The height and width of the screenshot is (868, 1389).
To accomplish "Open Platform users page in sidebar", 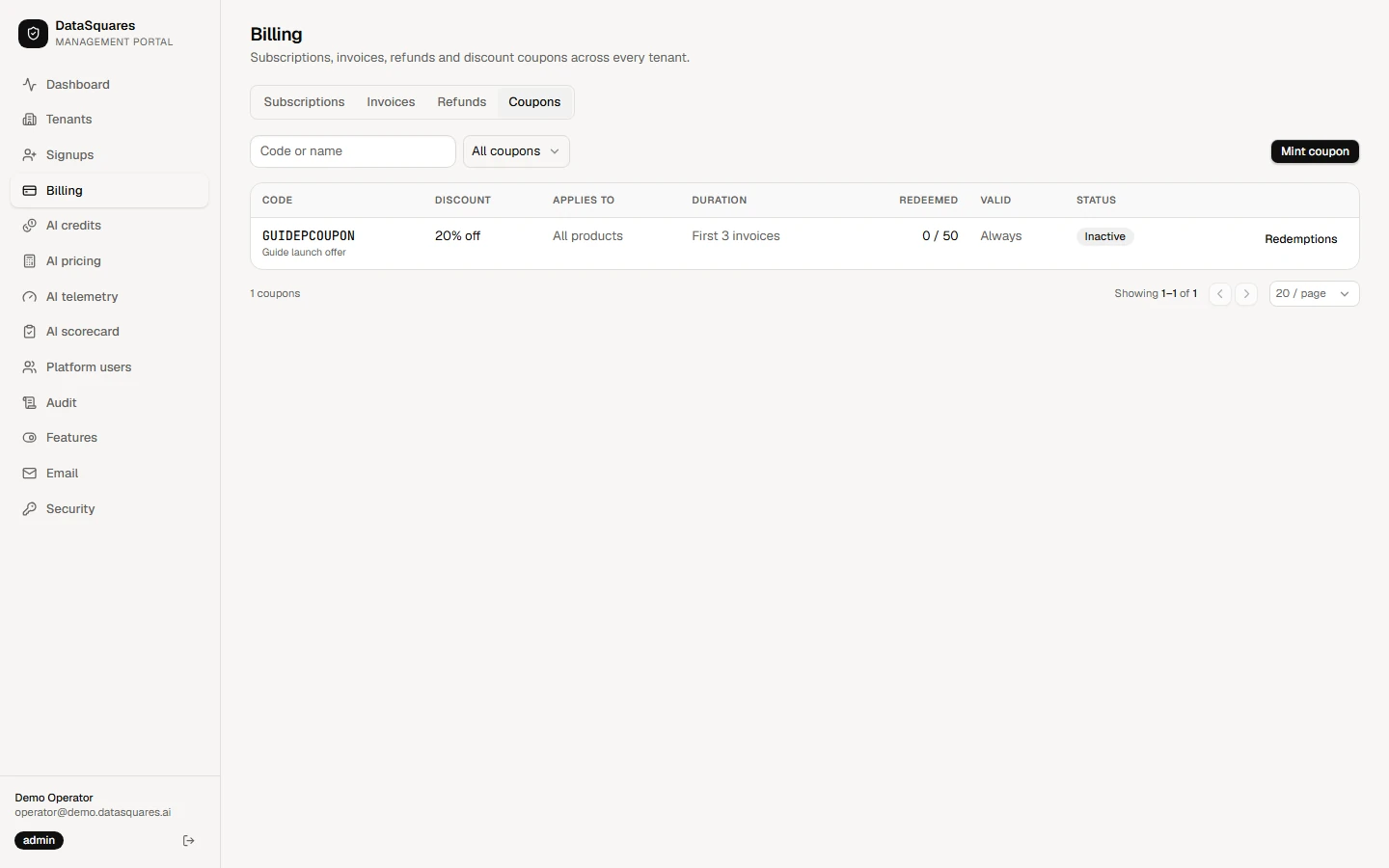I will (109, 367).
